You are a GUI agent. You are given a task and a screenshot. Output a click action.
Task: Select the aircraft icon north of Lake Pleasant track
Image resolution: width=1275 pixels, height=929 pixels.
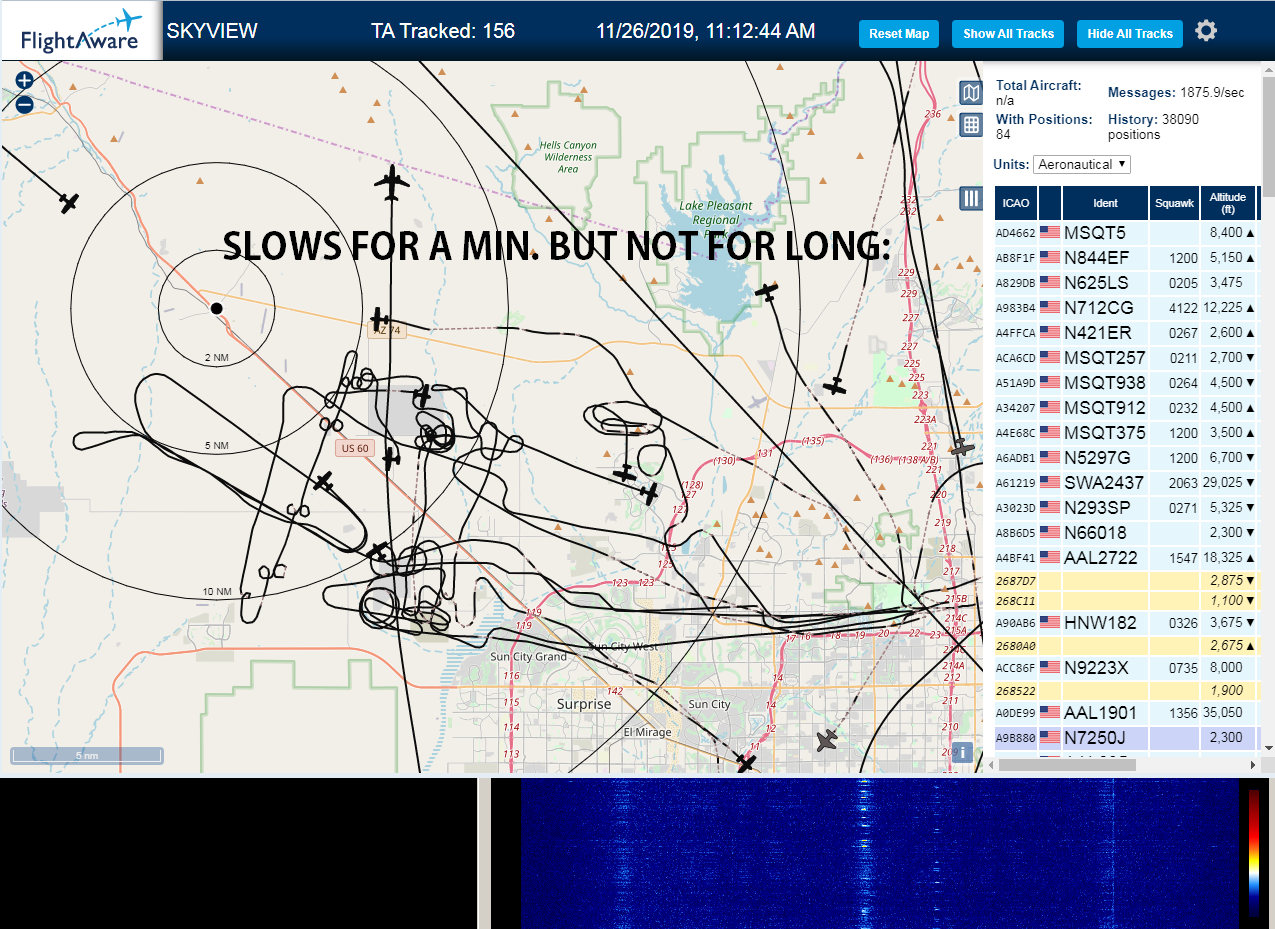tap(767, 292)
